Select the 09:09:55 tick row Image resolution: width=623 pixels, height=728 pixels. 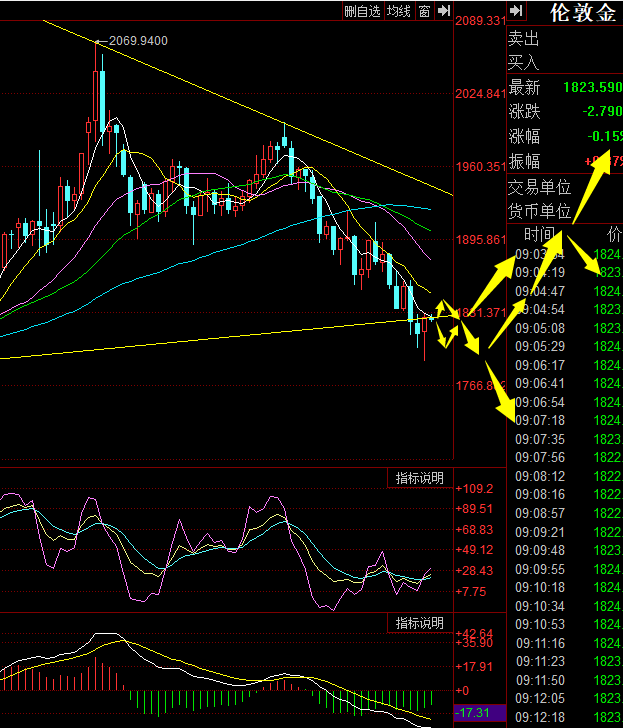[x=569, y=569]
